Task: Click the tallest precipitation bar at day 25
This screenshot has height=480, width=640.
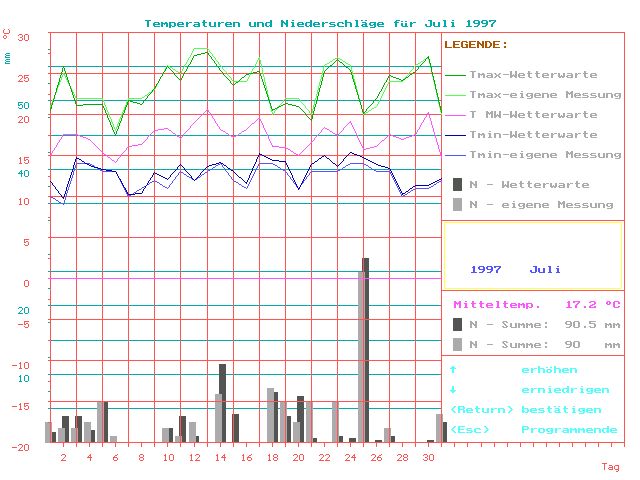Action: [x=365, y=350]
